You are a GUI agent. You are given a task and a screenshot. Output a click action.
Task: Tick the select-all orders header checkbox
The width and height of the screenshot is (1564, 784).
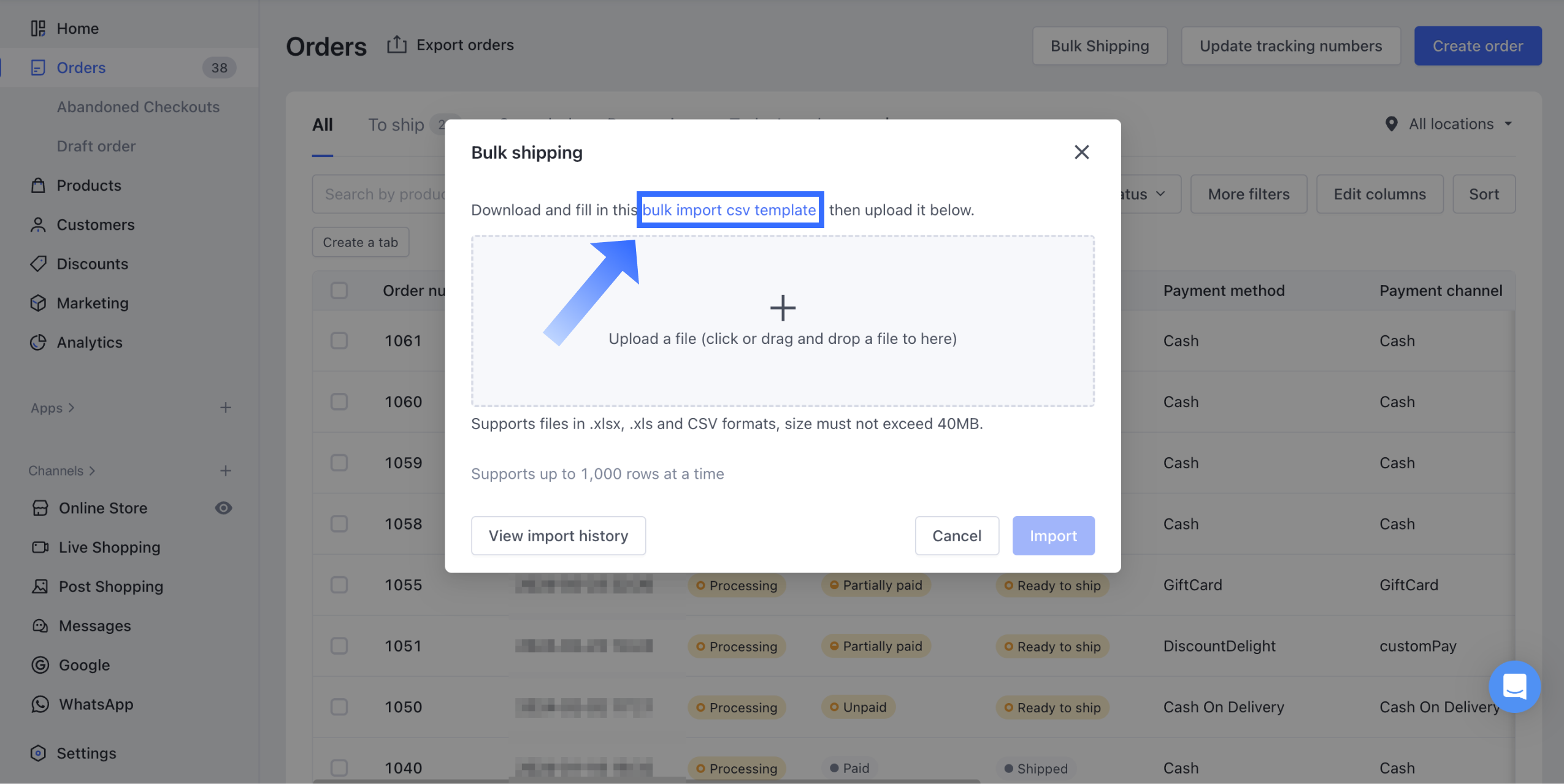[339, 290]
